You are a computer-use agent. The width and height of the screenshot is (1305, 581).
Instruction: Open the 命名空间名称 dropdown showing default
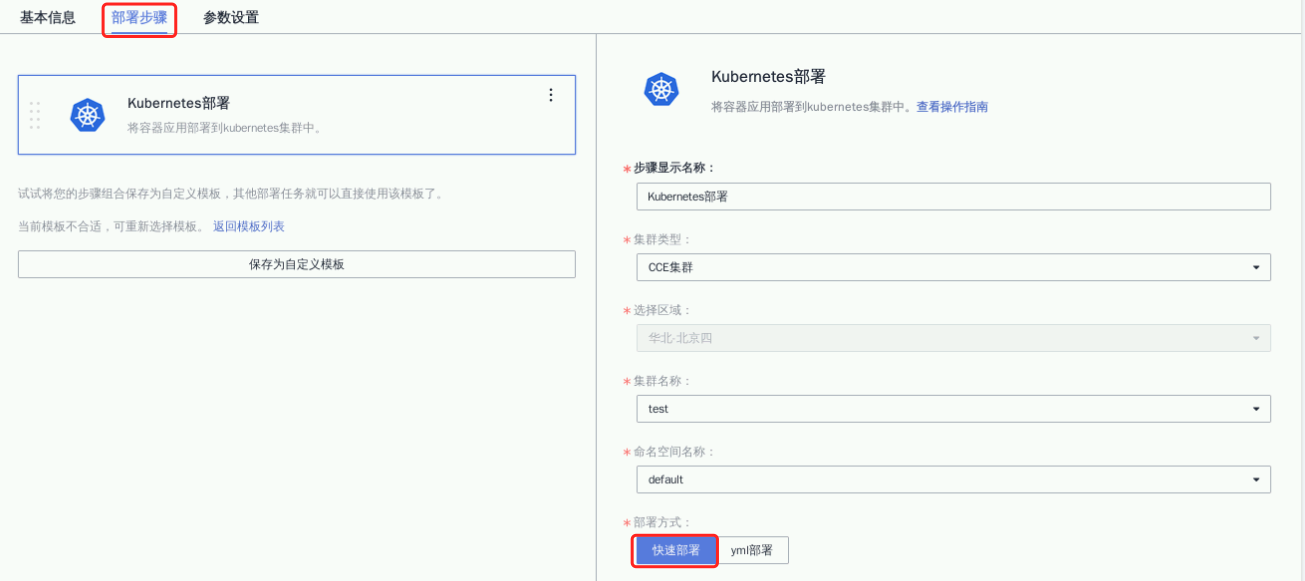[952, 479]
